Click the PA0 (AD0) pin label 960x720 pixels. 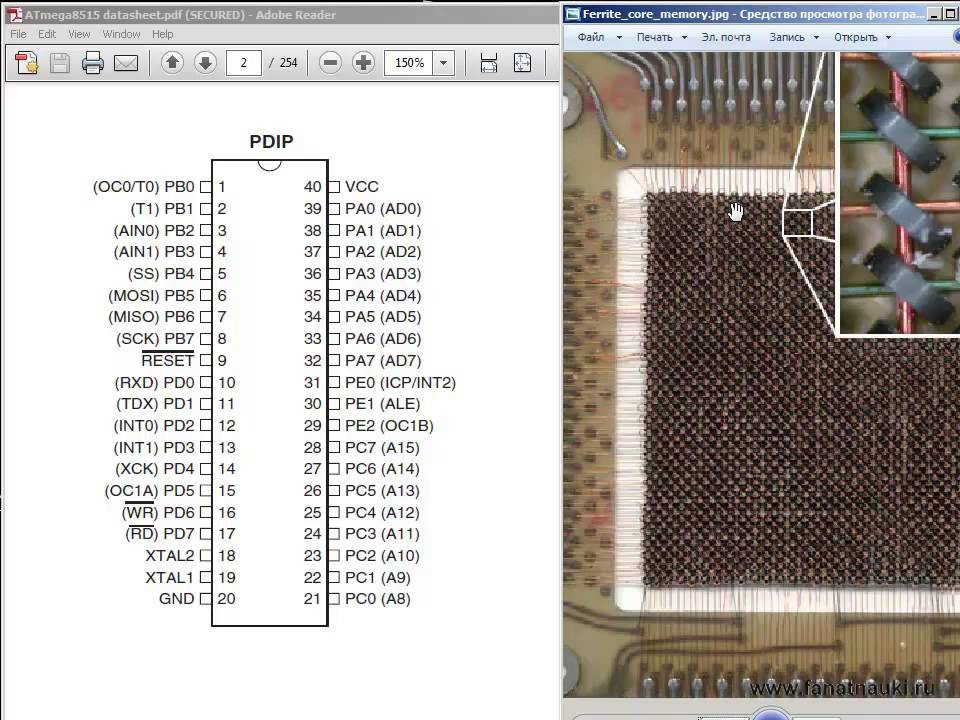click(383, 209)
